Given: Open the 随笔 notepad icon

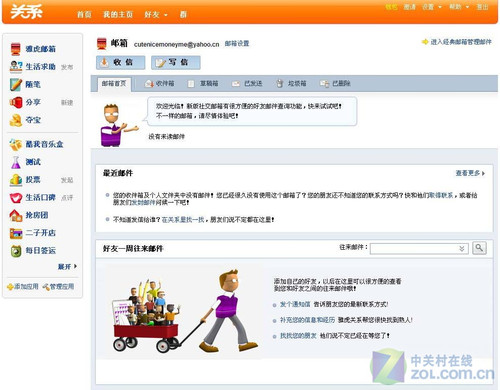Looking at the screenshot, I should point(16,84).
